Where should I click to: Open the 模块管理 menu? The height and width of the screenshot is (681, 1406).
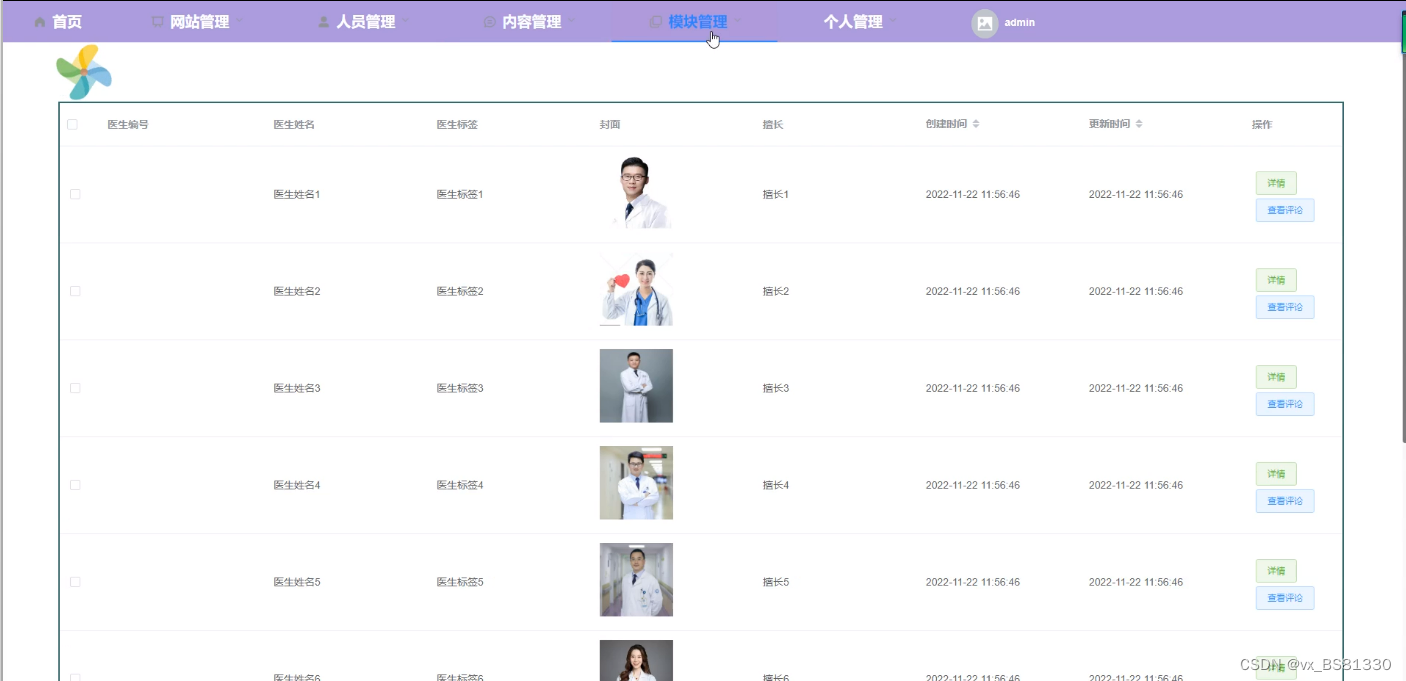click(695, 22)
